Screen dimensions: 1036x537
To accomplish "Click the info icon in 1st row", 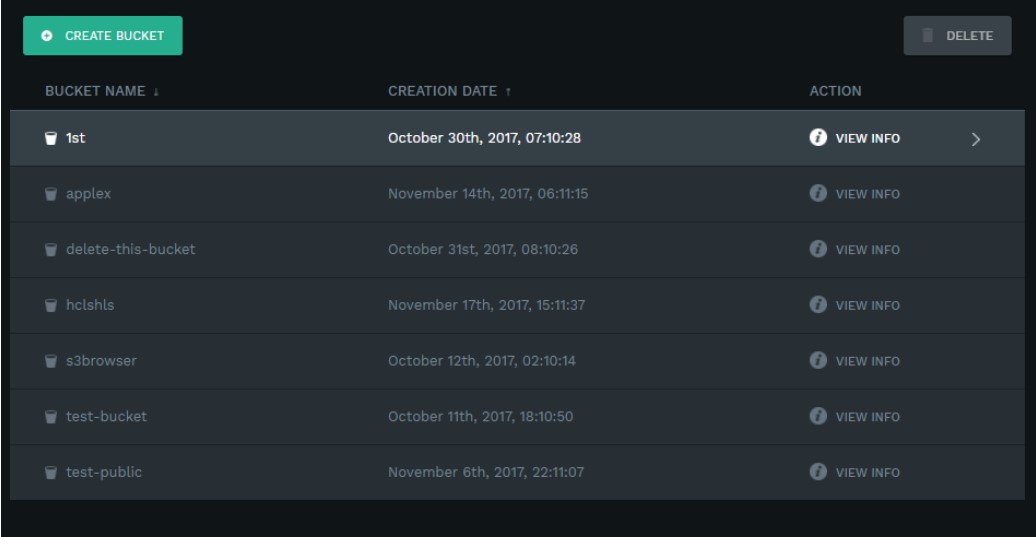I will 816,138.
